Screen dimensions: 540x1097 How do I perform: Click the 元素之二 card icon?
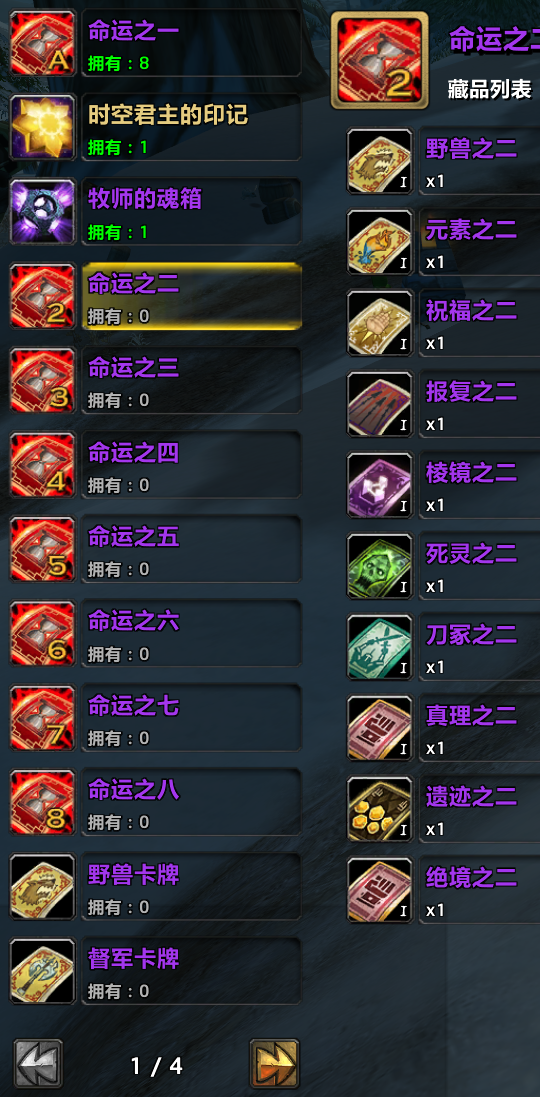click(x=380, y=242)
